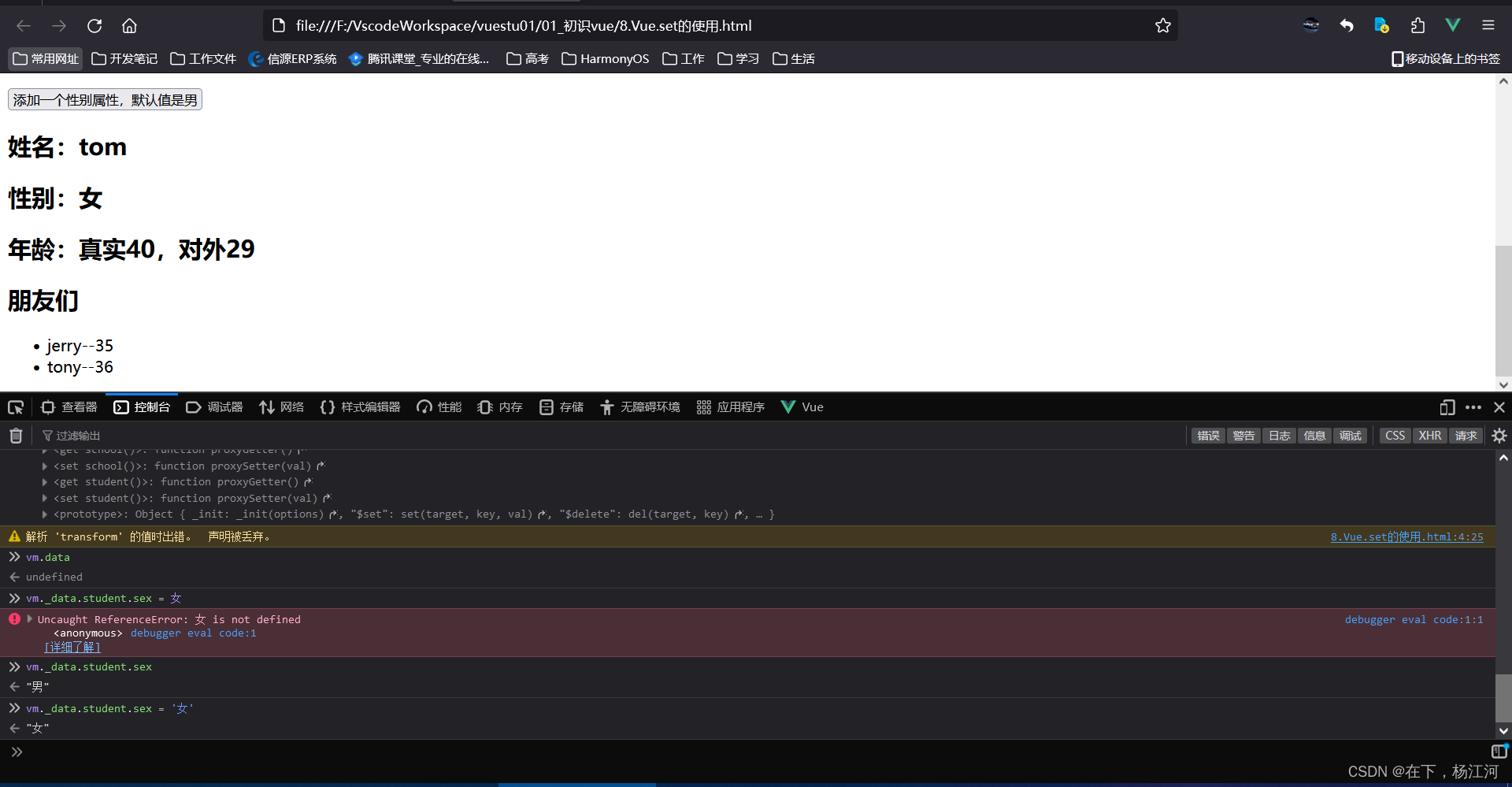Viewport: 1512px width, 787px height.
Task: Reload the page with the refresh icon
Action: point(94,26)
